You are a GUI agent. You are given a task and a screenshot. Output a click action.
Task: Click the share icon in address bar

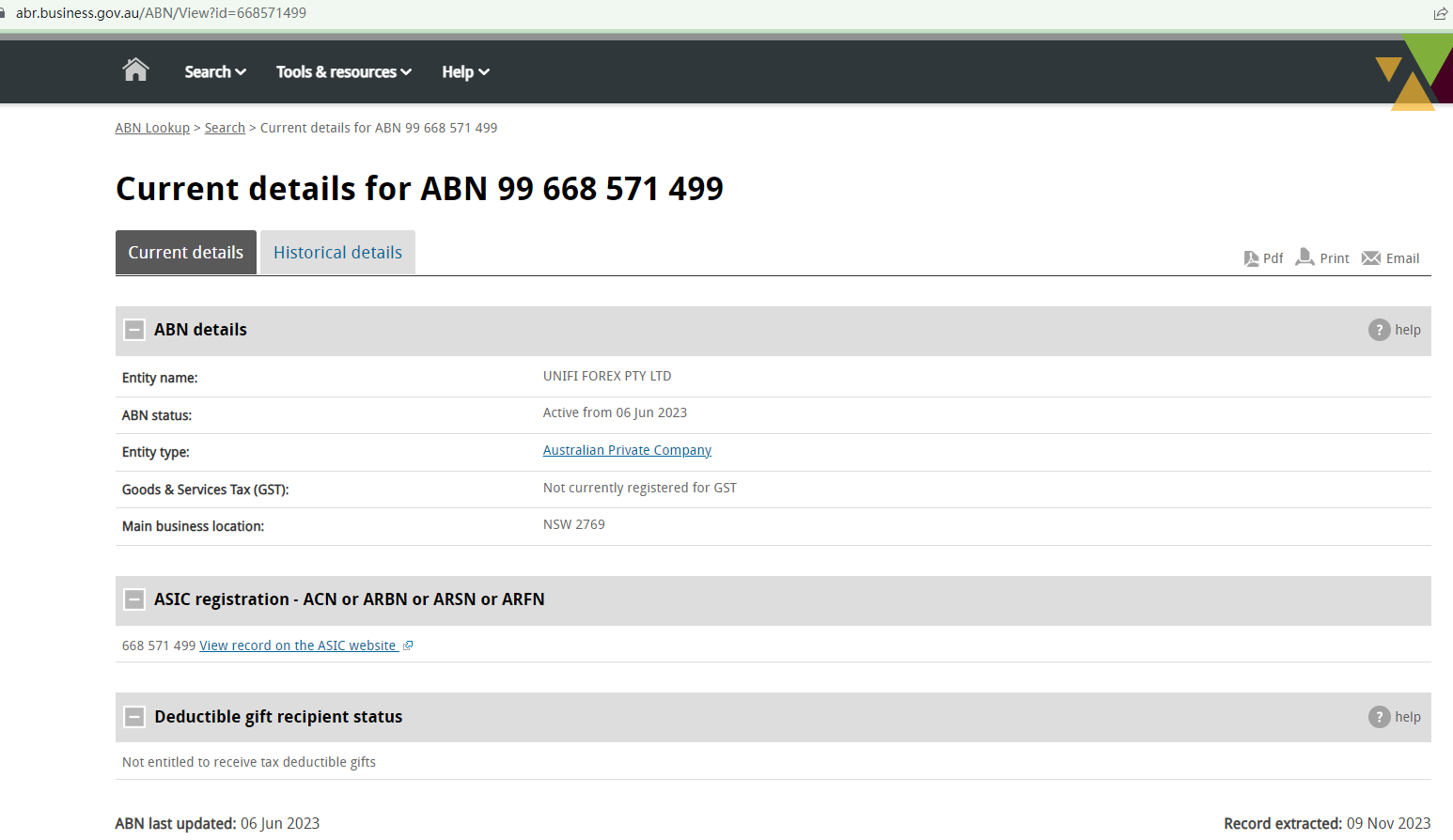tap(1440, 13)
